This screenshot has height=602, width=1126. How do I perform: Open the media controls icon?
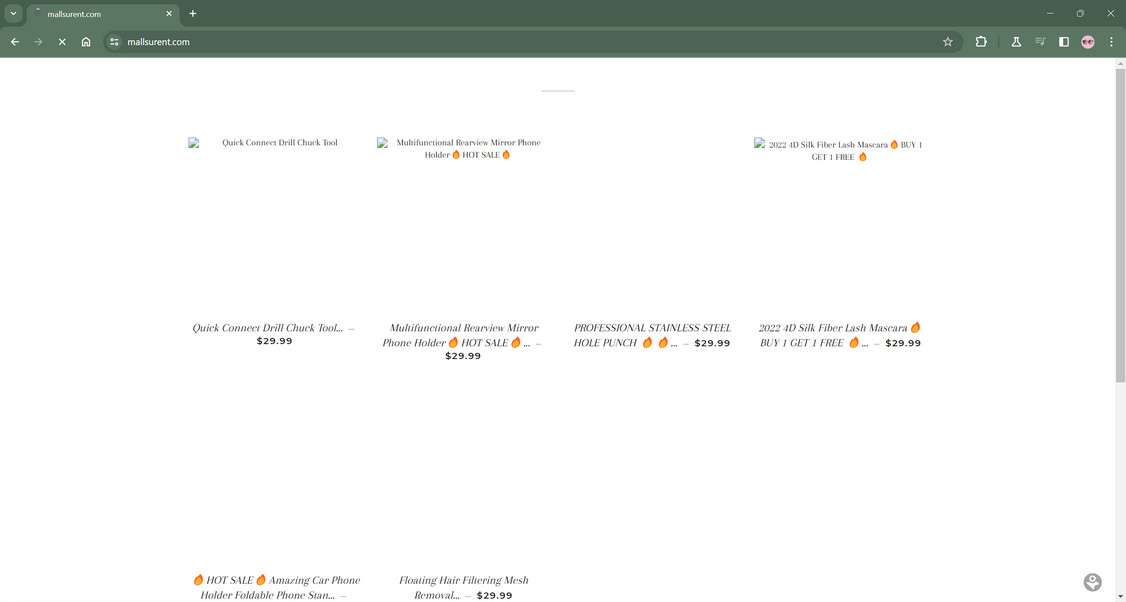point(1040,42)
